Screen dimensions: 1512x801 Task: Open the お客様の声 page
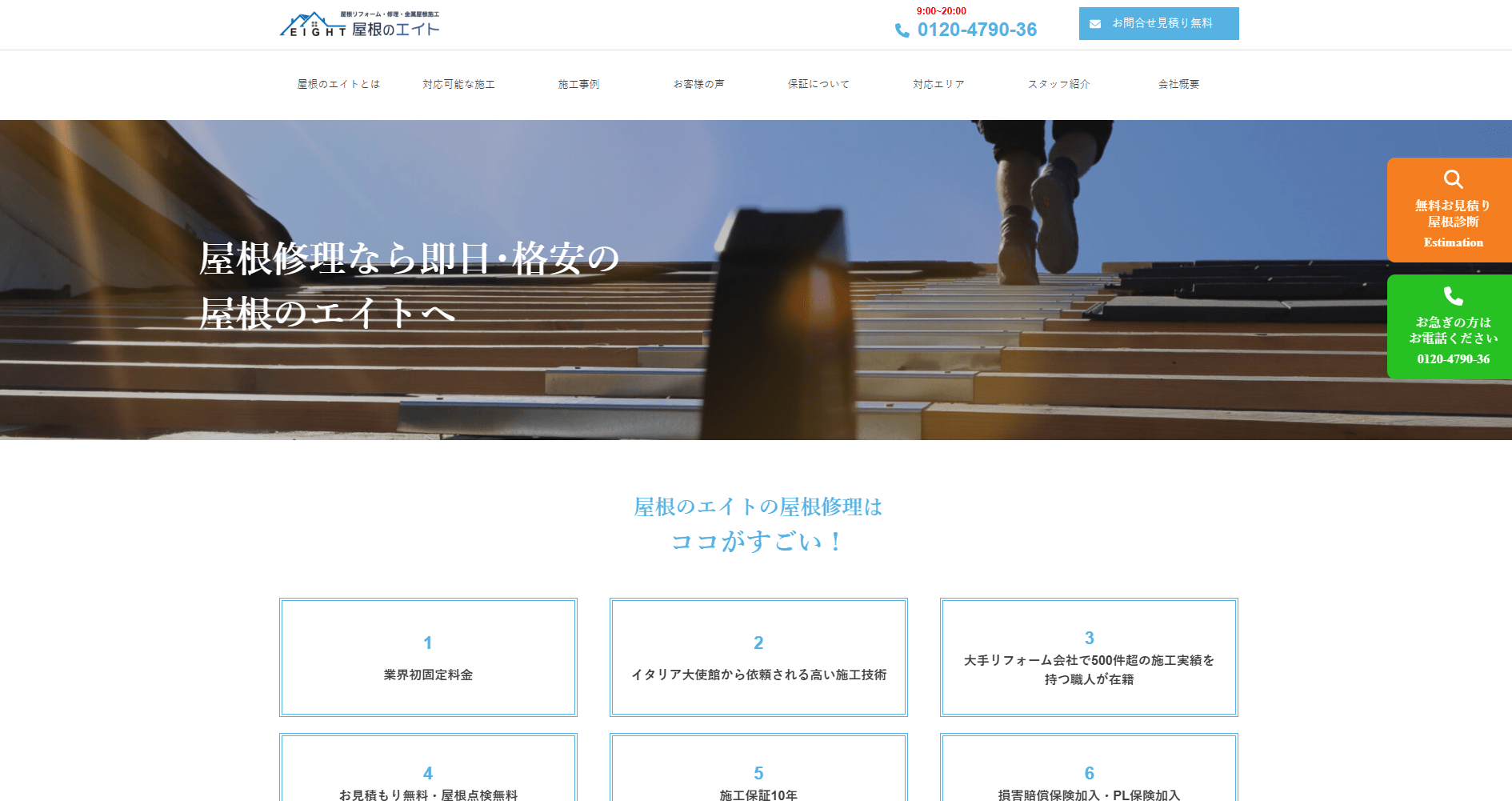tap(698, 84)
